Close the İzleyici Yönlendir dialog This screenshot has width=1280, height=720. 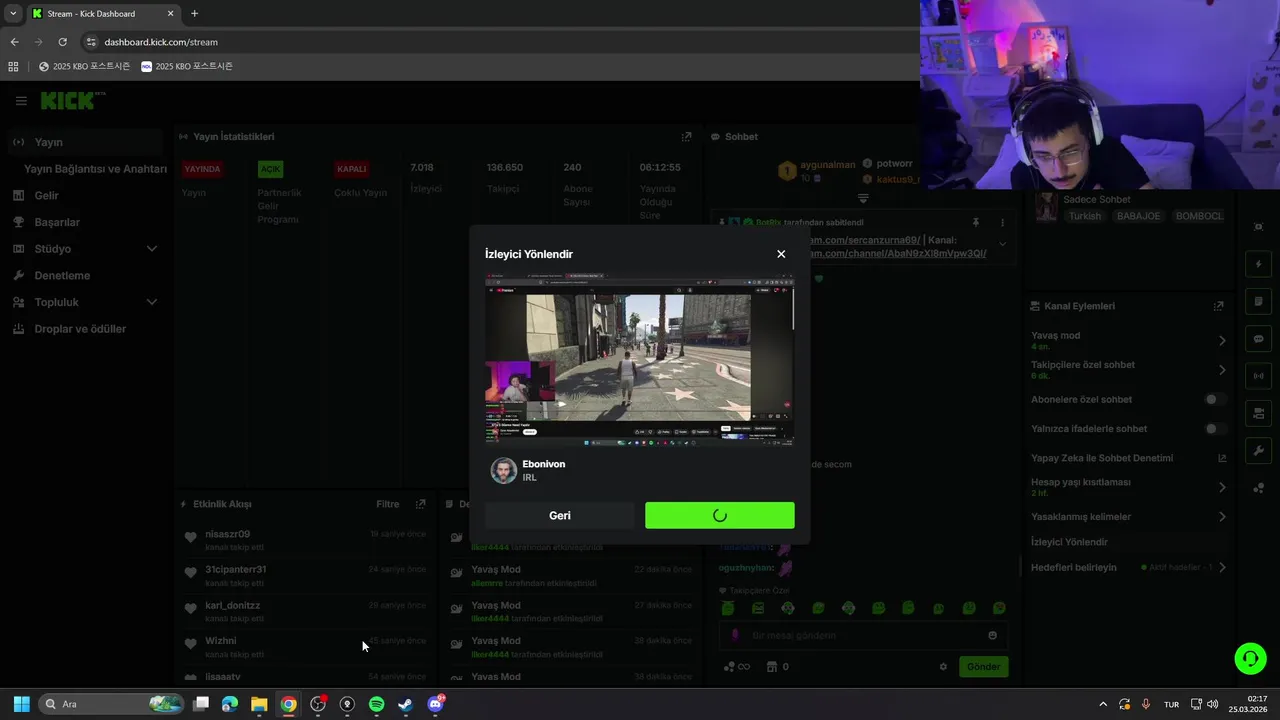point(781,254)
